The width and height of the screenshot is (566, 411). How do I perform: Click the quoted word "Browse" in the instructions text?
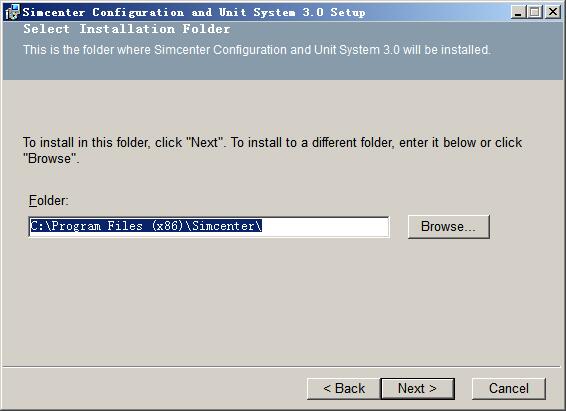click(50, 159)
